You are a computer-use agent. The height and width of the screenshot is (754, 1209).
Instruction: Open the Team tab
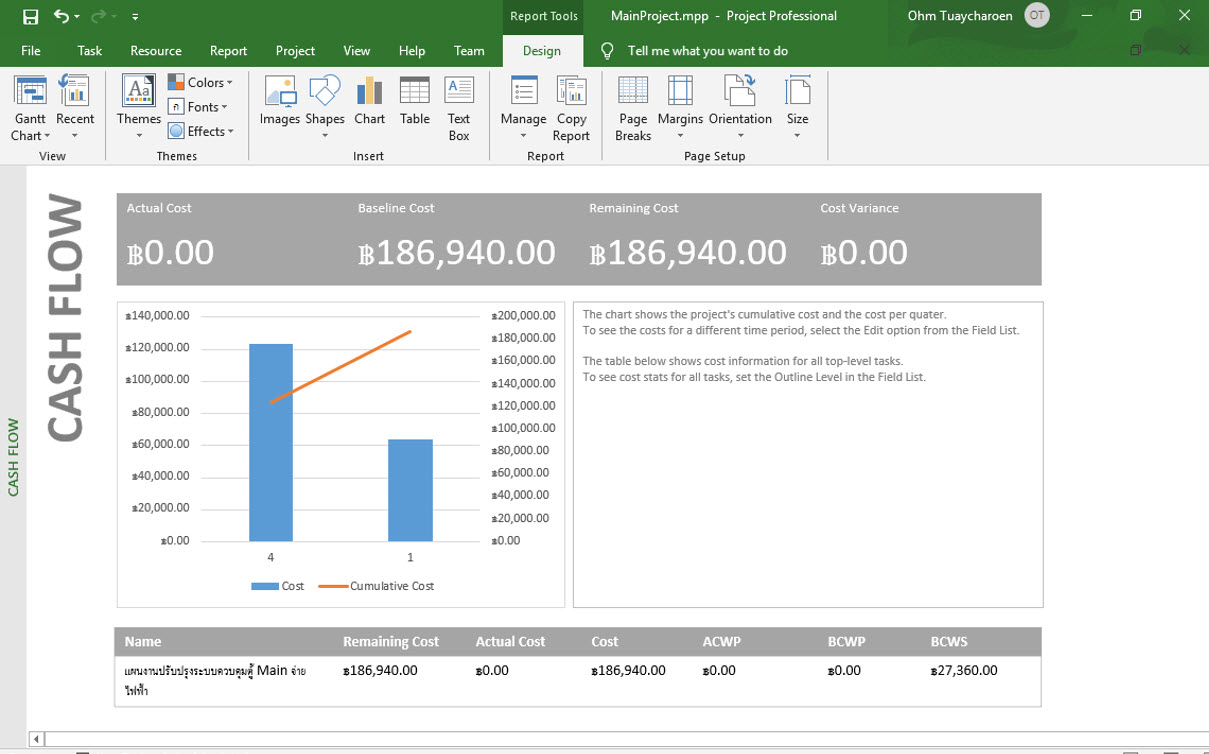pyautogui.click(x=469, y=50)
